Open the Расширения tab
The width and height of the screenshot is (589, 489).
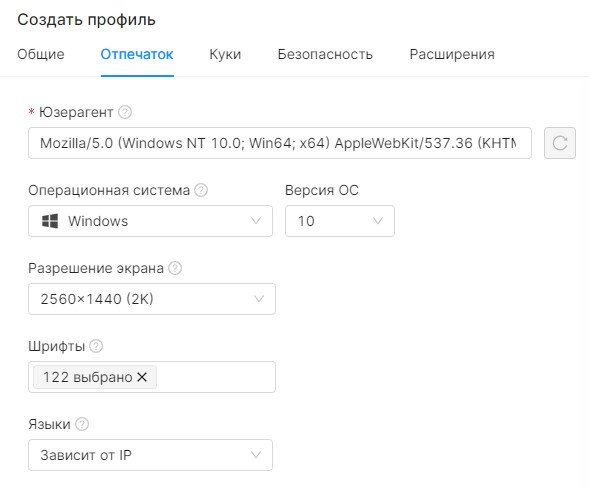pos(452,54)
